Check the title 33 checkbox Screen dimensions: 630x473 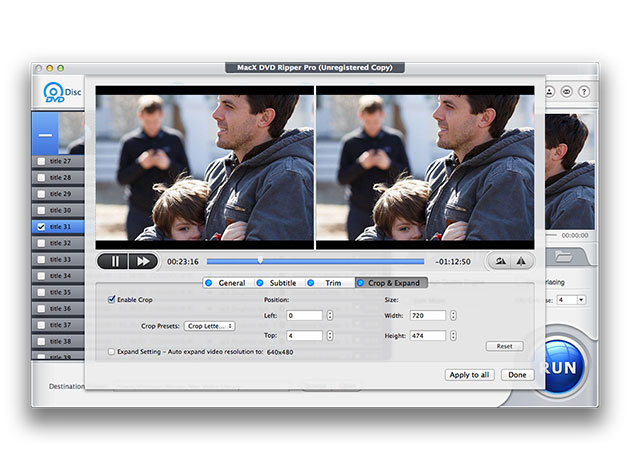click(x=41, y=260)
